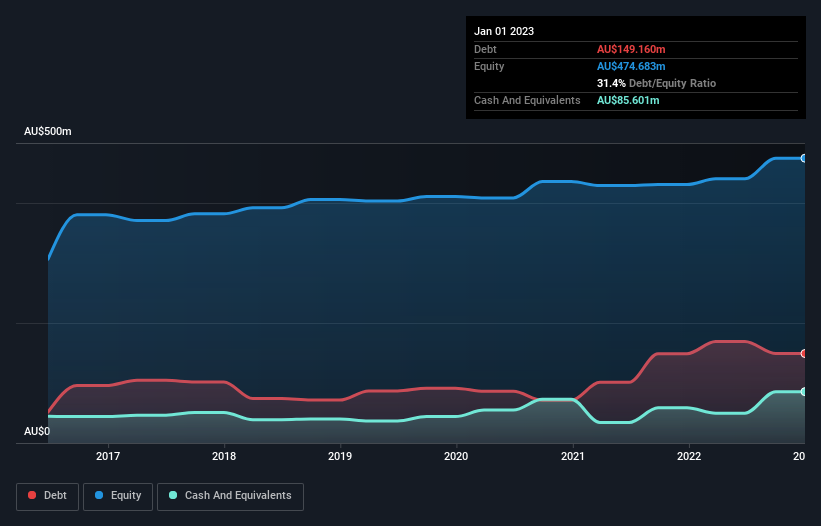
Task: Click the 2021 x-axis label
Action: 573,456
